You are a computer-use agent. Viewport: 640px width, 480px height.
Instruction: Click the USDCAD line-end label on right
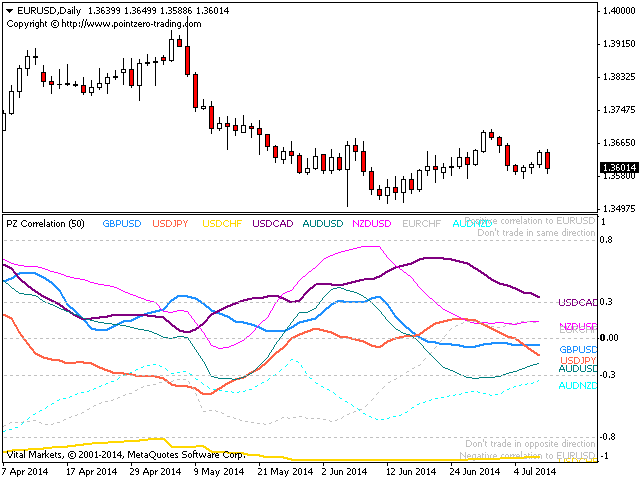[x=577, y=302]
